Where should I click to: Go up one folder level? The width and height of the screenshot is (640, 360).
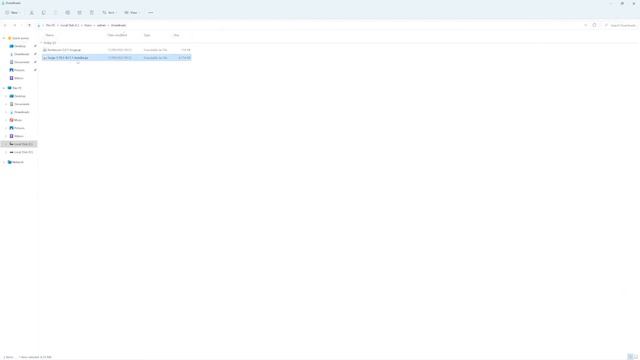tap(29, 25)
